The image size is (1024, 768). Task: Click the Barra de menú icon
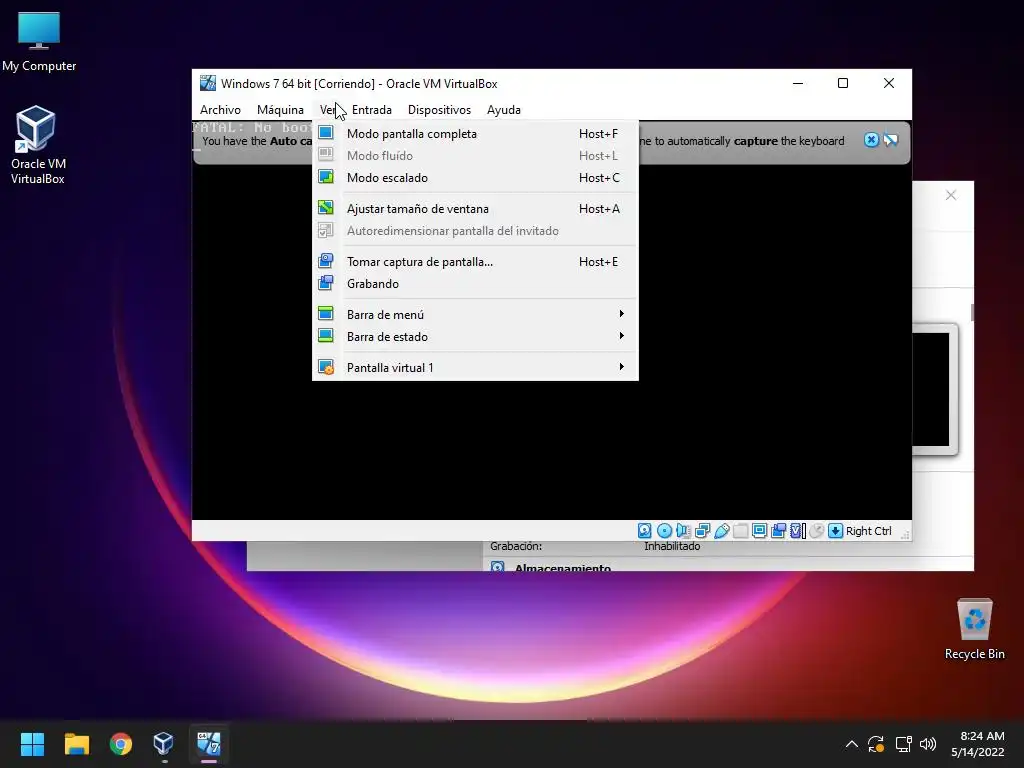point(326,314)
